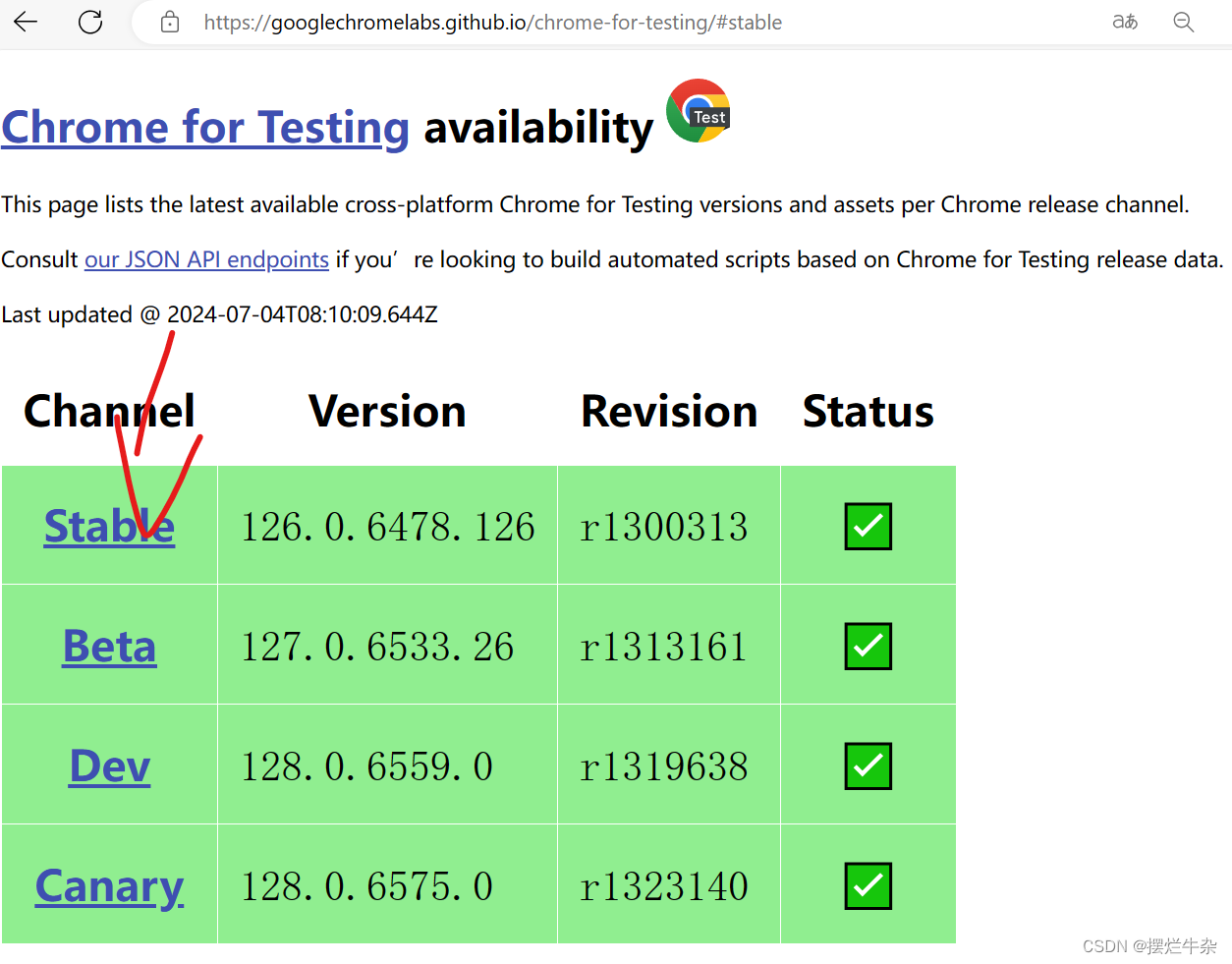
Task: Click the word availability in the heading
Action: pos(538,128)
